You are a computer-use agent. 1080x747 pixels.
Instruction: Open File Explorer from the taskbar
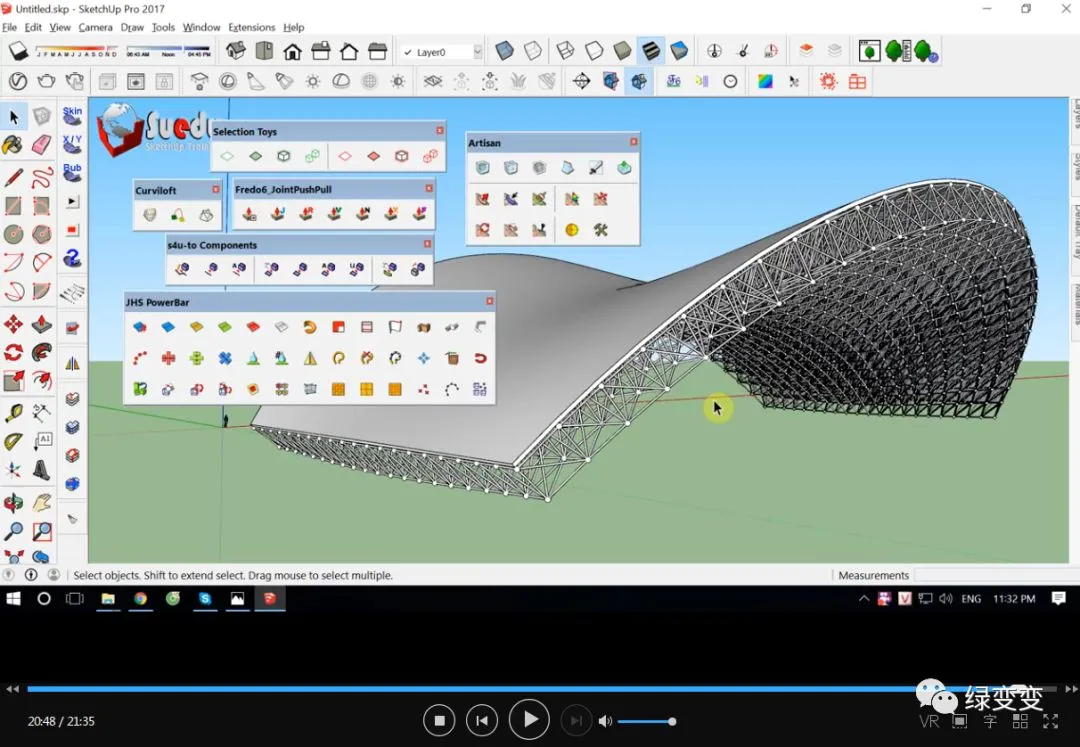108,599
